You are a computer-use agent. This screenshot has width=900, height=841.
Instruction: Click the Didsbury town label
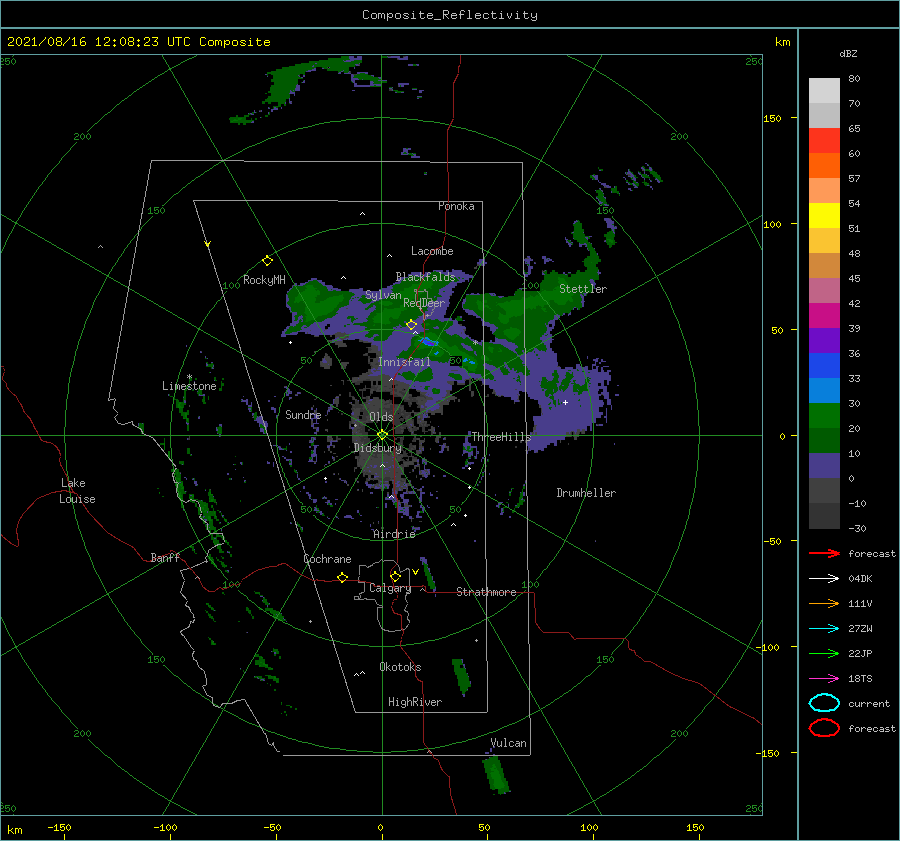[x=378, y=448]
